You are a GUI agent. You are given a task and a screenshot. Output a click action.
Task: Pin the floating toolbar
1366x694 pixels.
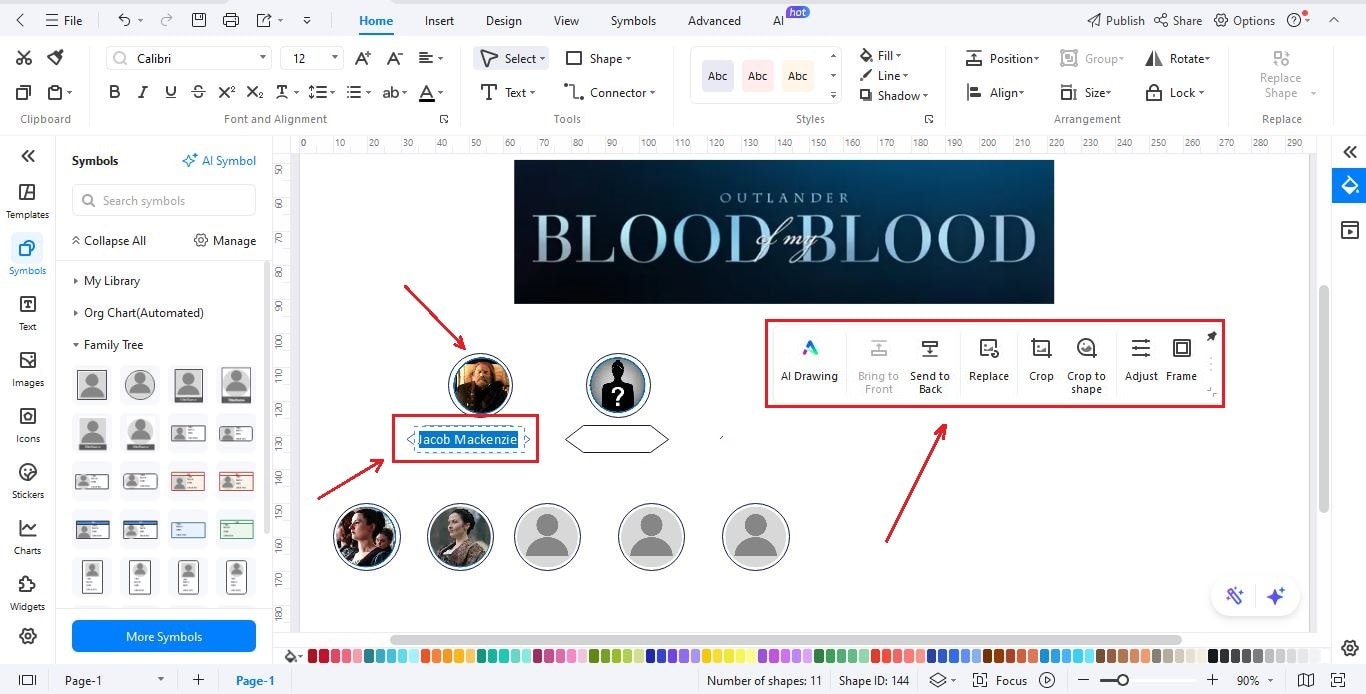[1211, 336]
